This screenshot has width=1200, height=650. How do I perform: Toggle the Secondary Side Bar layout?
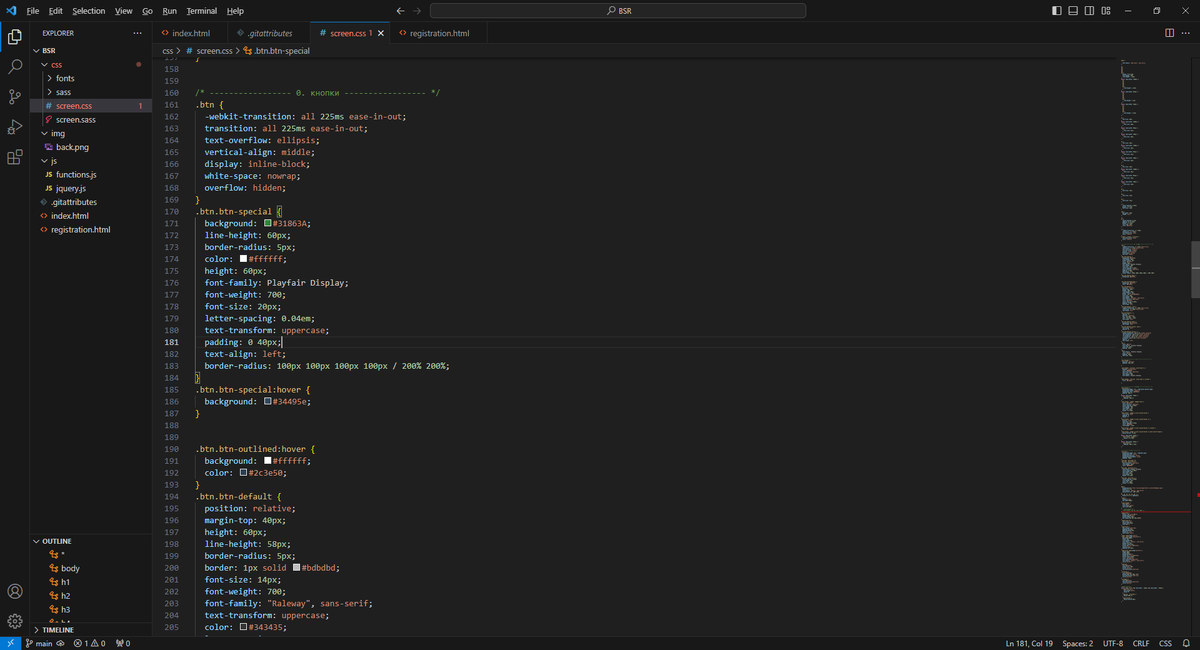click(1090, 11)
